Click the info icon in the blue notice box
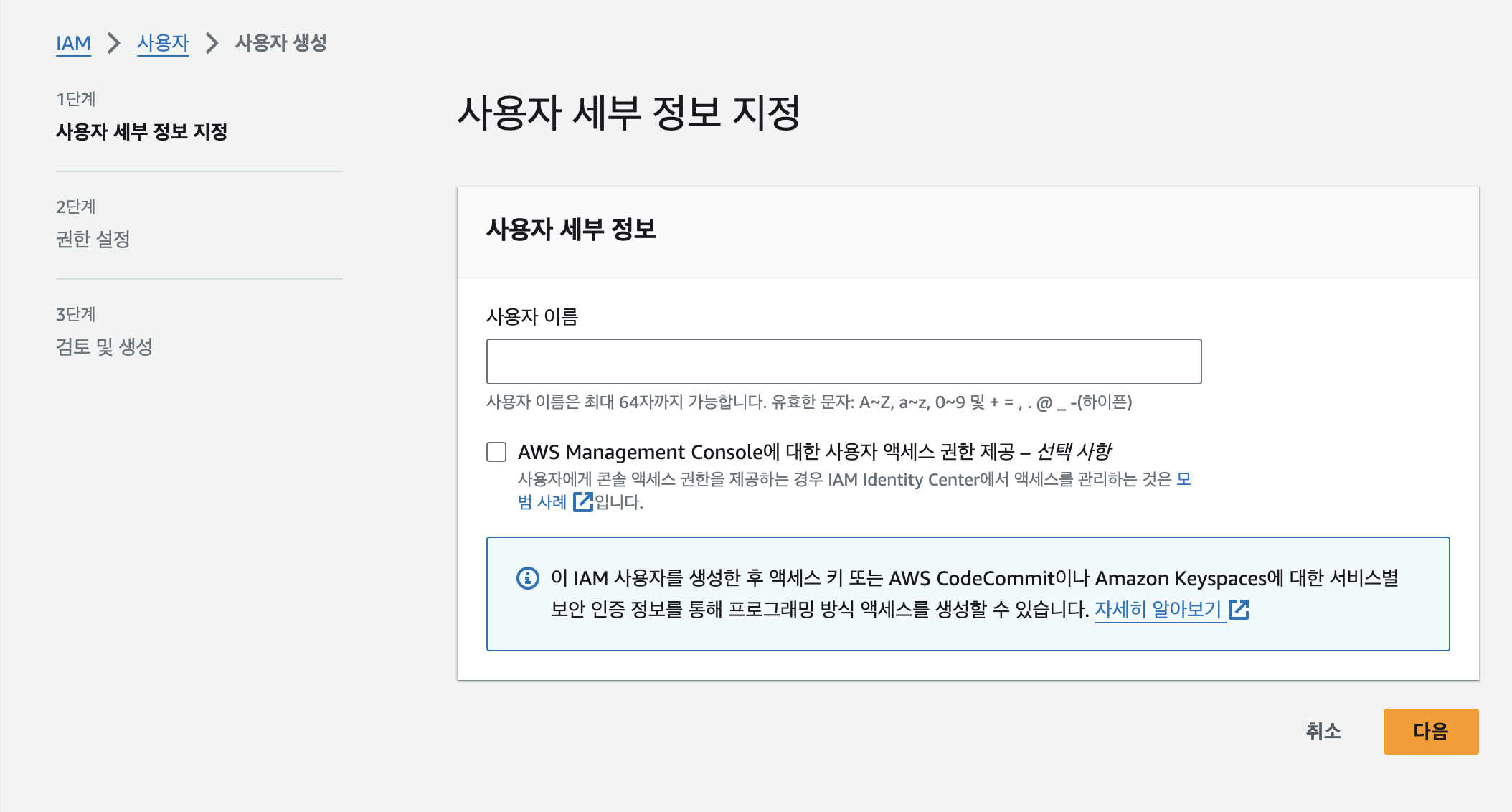 click(x=528, y=578)
